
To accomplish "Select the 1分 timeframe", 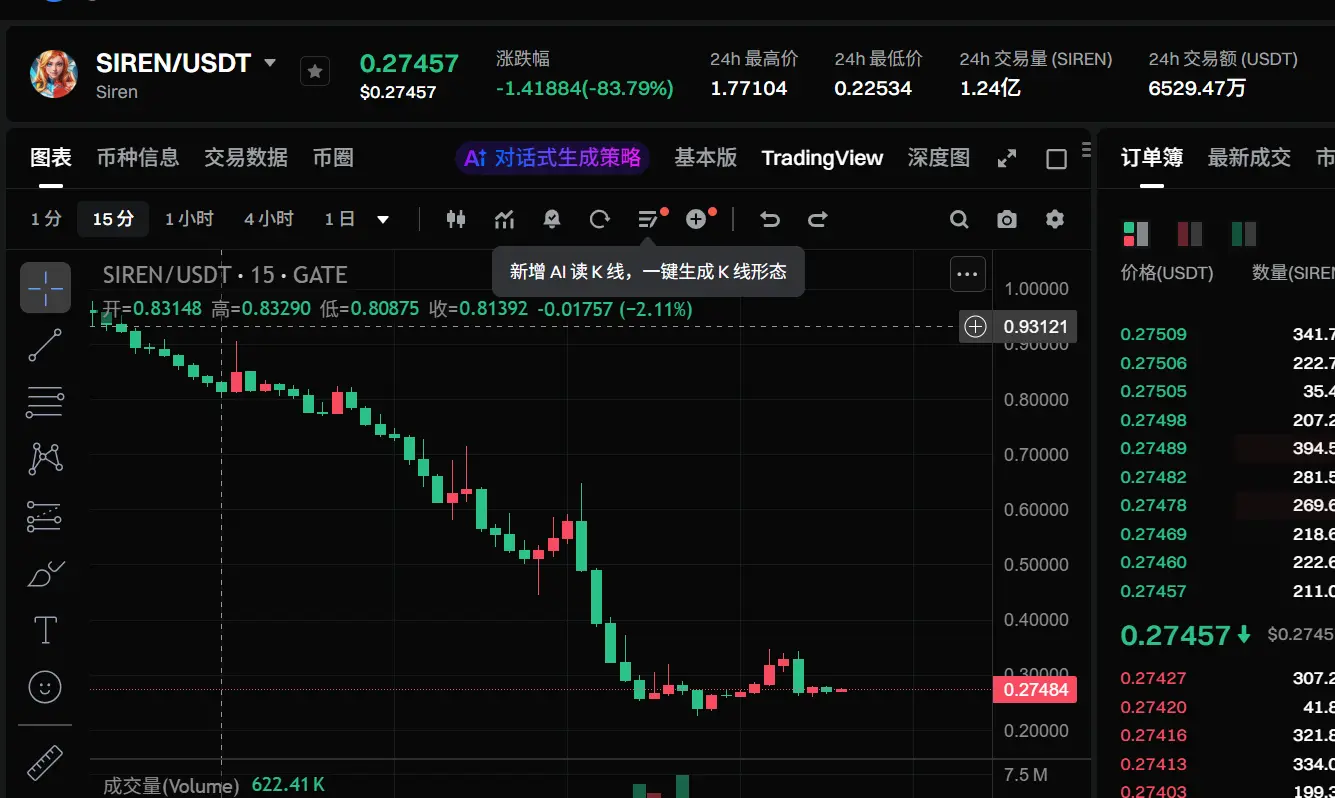I will (46, 219).
